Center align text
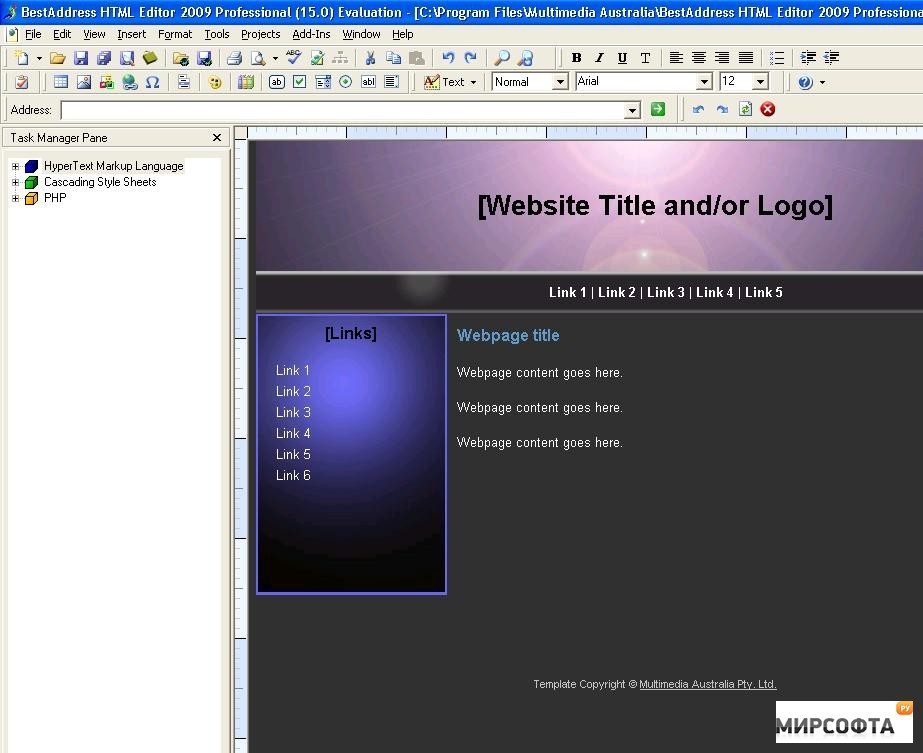Screen dimensions: 923x753 (x=699, y=58)
